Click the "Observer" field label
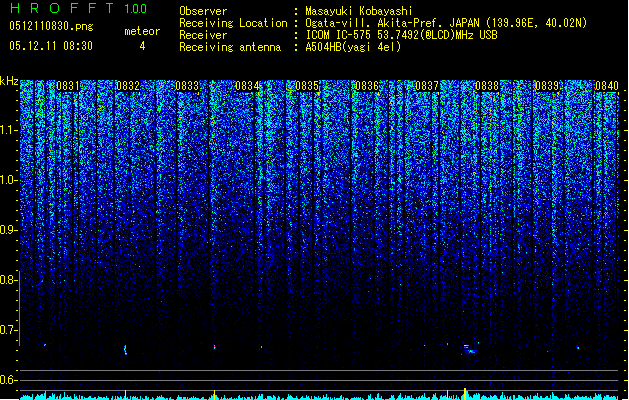Image resolution: width=629 pixels, height=400 pixels. pyautogui.click(x=203, y=11)
